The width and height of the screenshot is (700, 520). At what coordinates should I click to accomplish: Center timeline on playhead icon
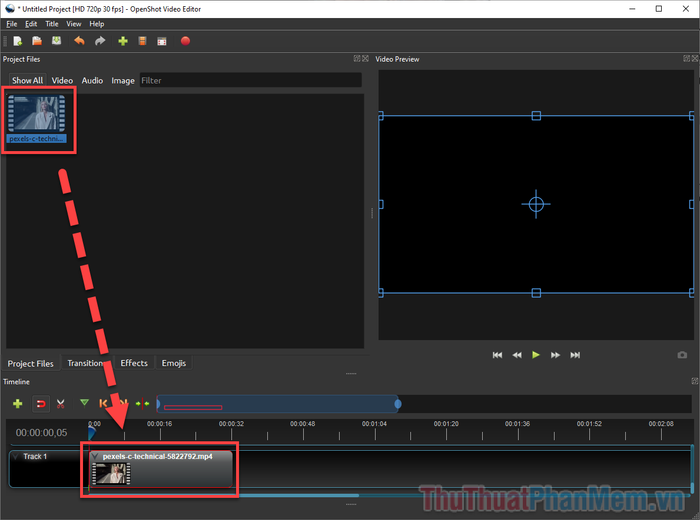[142, 404]
